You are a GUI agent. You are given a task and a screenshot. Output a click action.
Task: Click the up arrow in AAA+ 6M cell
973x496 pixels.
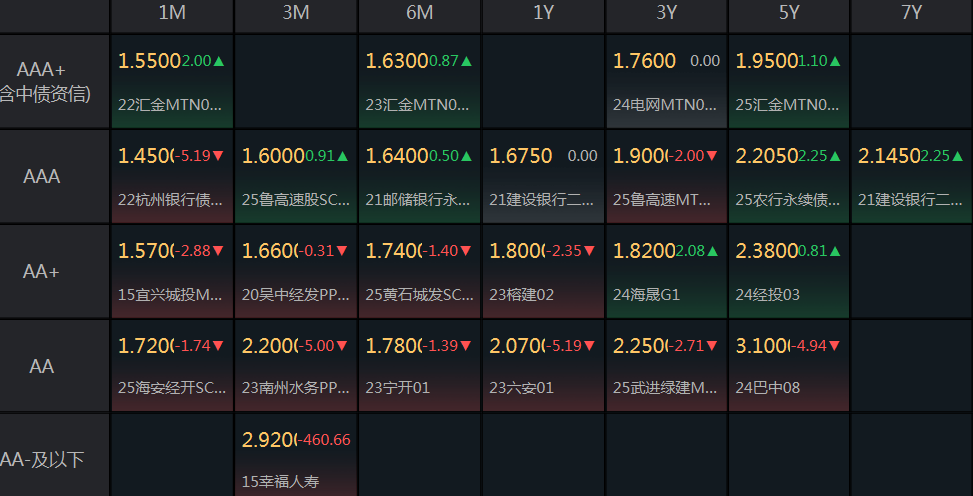(x=466, y=61)
